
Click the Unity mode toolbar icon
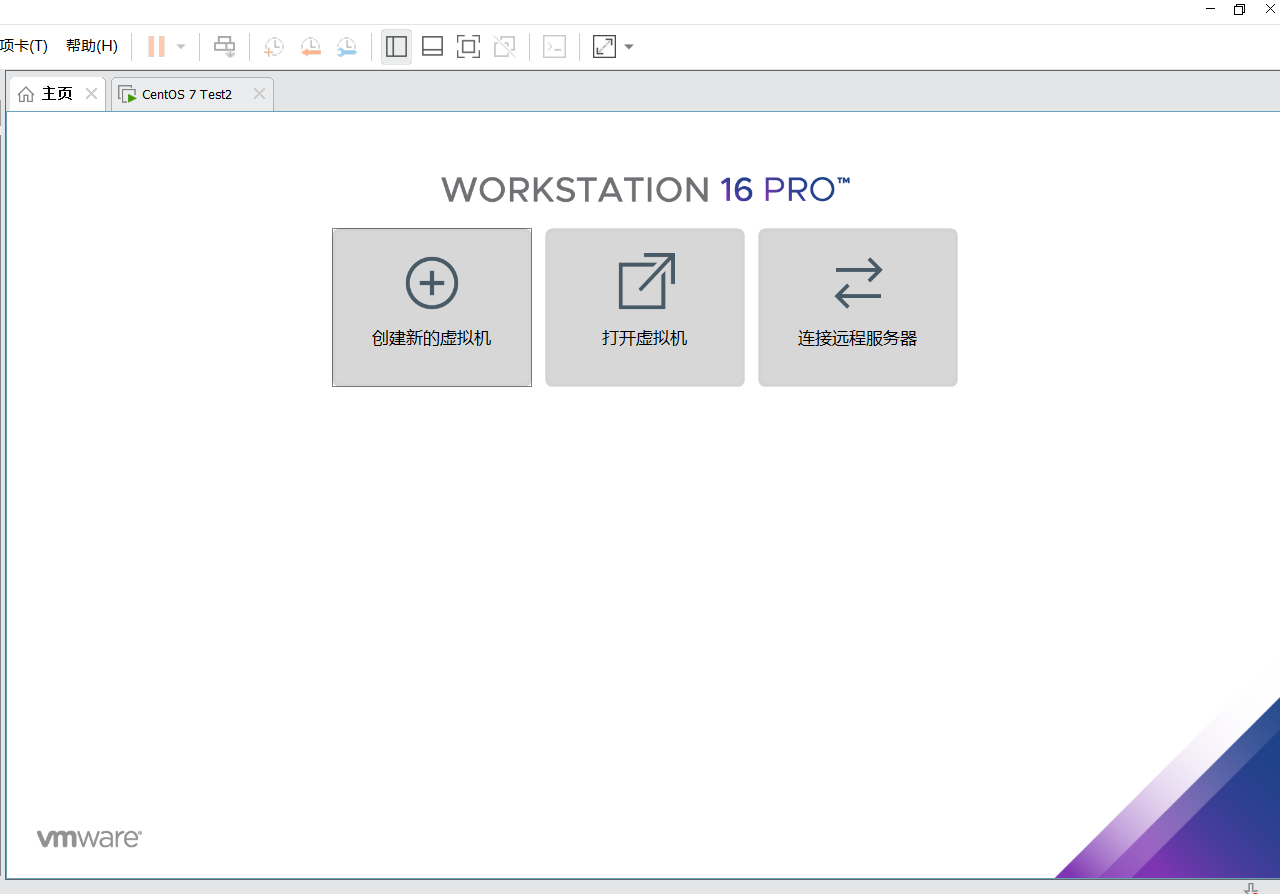click(x=504, y=46)
